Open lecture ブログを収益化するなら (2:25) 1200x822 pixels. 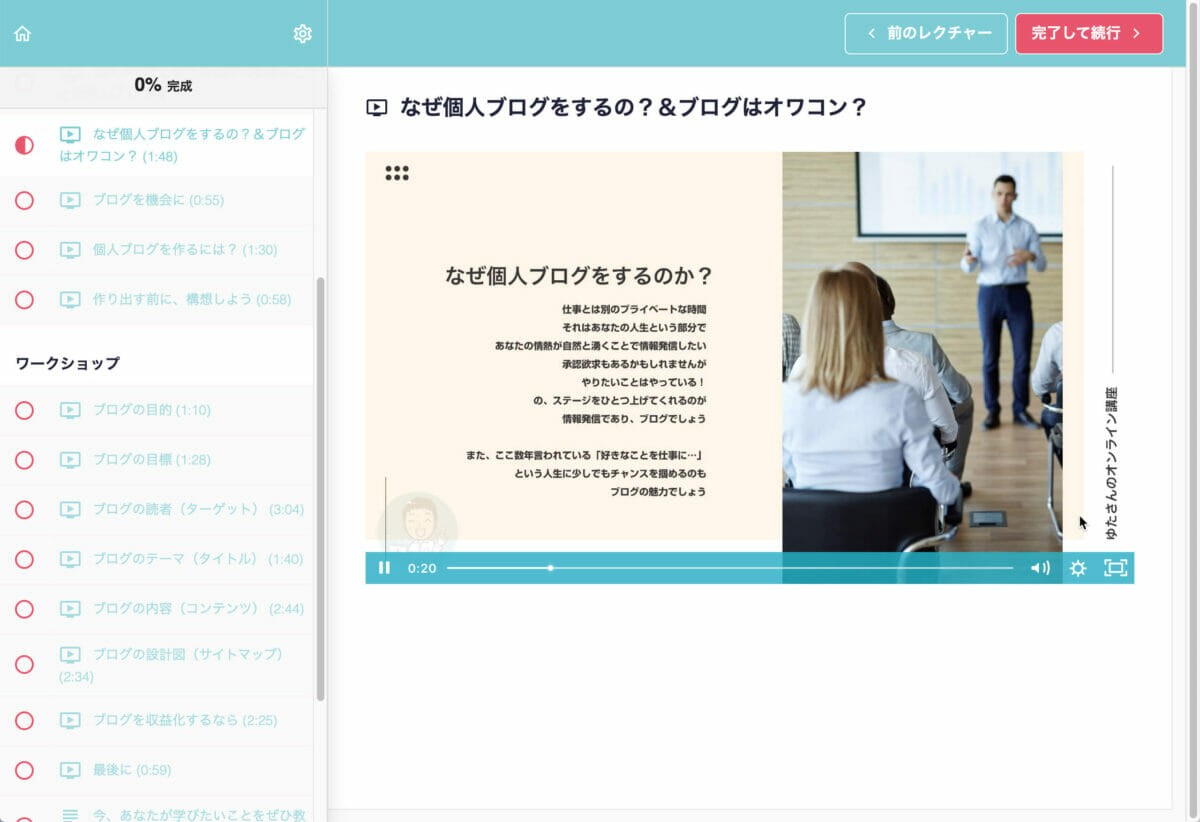156,720
